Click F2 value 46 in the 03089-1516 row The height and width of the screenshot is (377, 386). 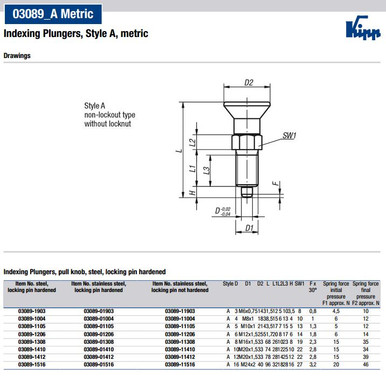[x=366, y=365]
